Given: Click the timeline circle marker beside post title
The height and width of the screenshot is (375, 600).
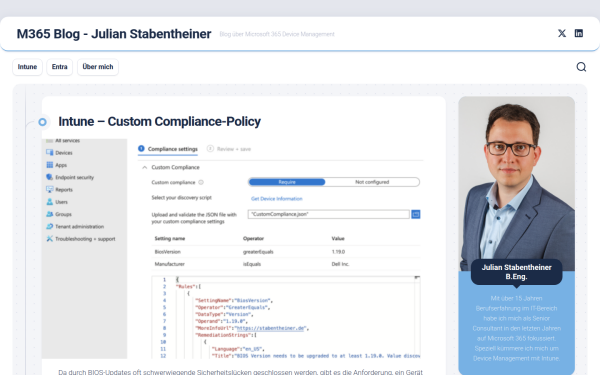Looking at the screenshot, I should 42,122.
